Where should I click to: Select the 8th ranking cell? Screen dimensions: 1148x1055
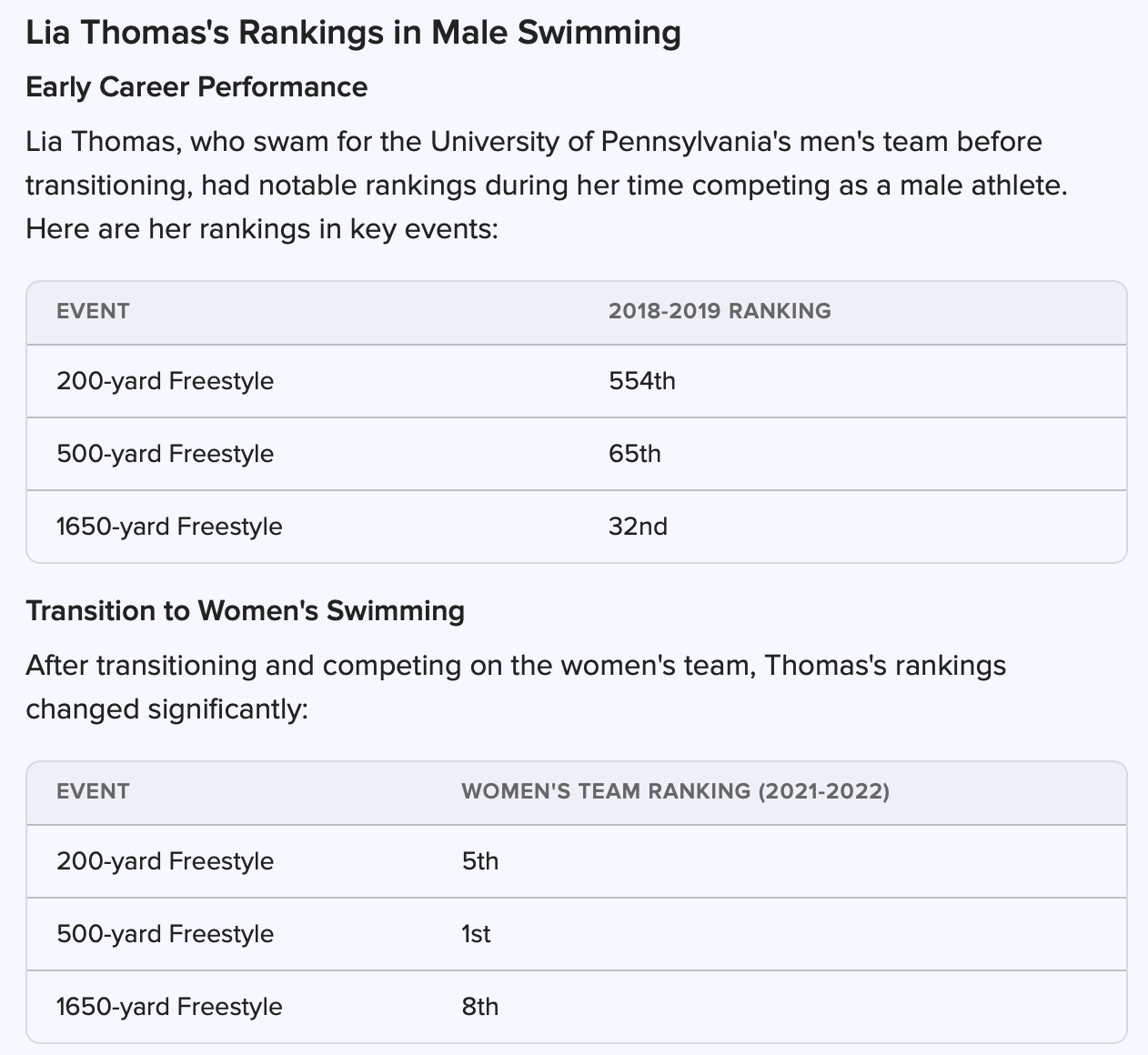tap(480, 1006)
